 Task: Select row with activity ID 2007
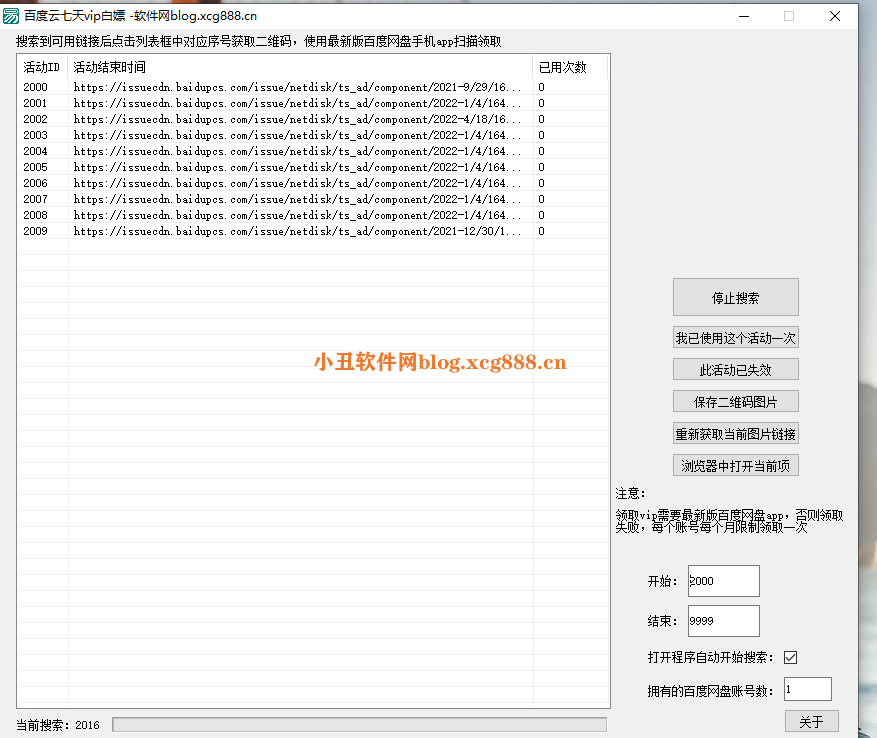313,199
